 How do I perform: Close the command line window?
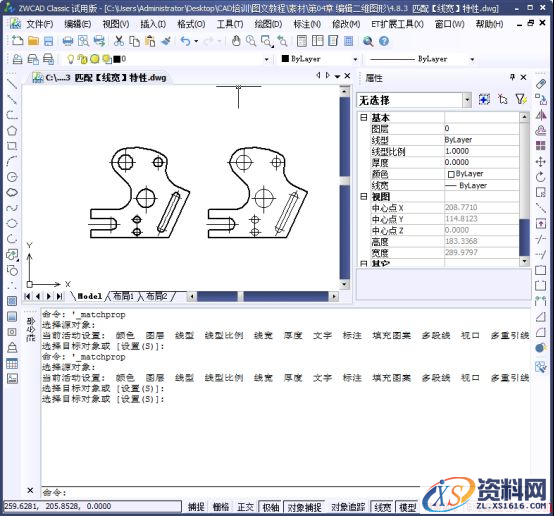tap(30, 491)
